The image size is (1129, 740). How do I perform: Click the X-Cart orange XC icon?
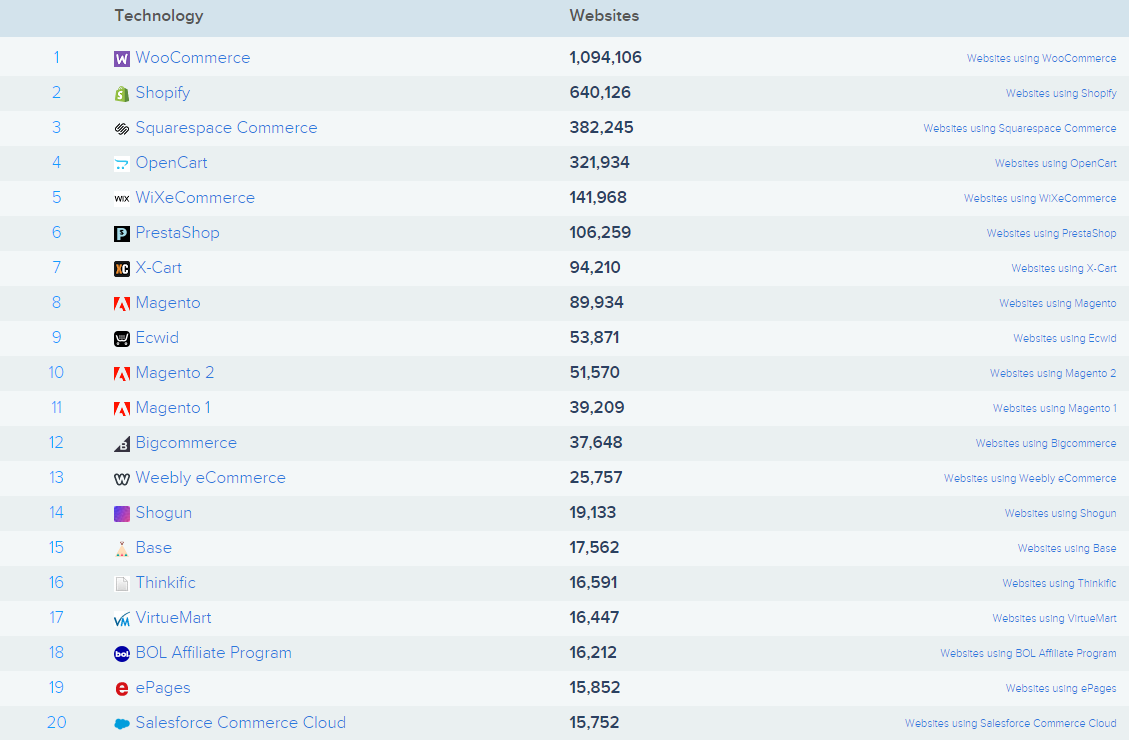[x=122, y=269]
